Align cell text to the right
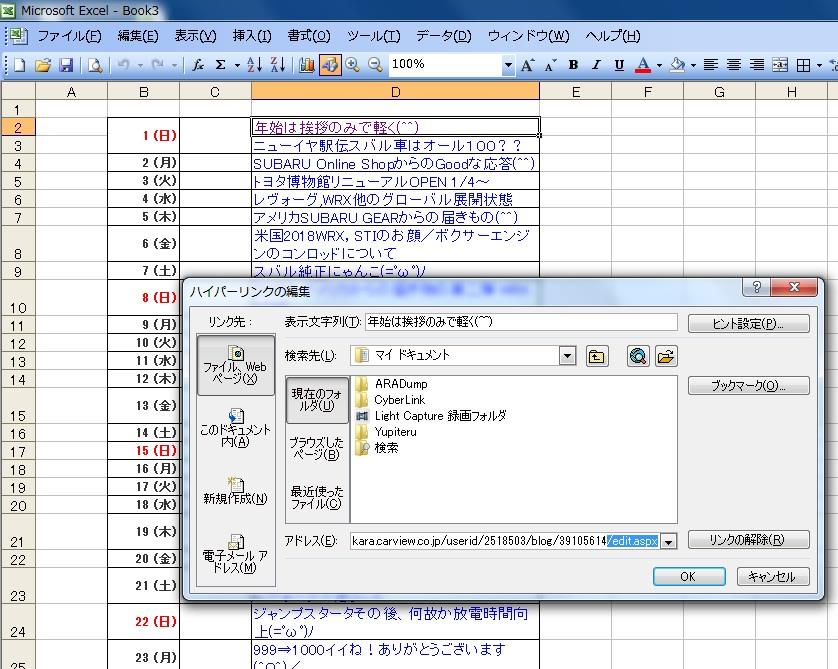 [757, 65]
